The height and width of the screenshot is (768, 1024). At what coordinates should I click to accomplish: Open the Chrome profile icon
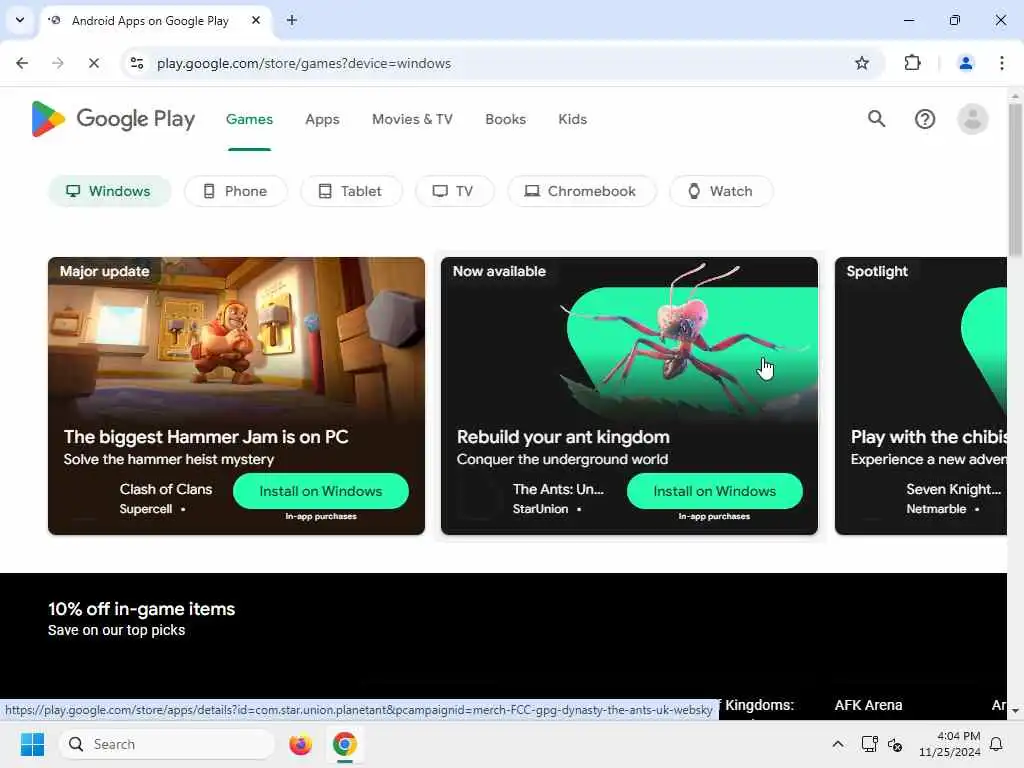965,63
